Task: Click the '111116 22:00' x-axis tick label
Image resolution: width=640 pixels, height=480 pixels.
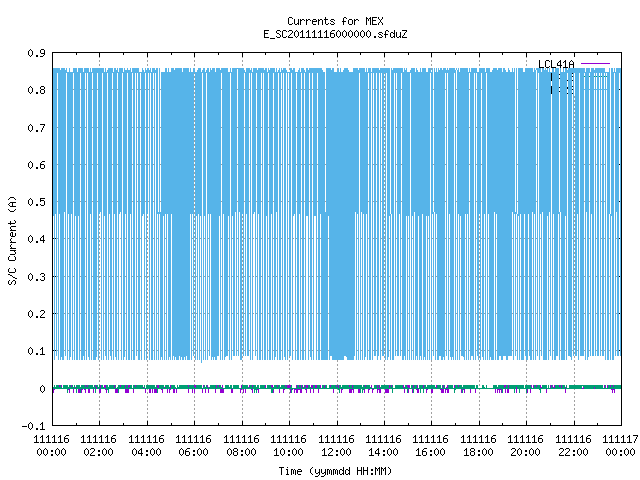Action: [x=573, y=446]
